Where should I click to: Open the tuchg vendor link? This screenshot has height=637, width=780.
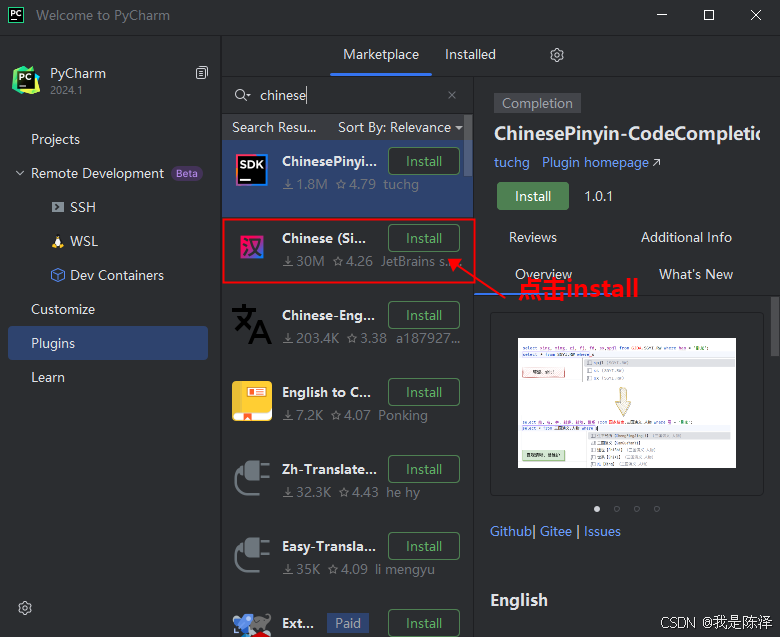click(x=511, y=163)
